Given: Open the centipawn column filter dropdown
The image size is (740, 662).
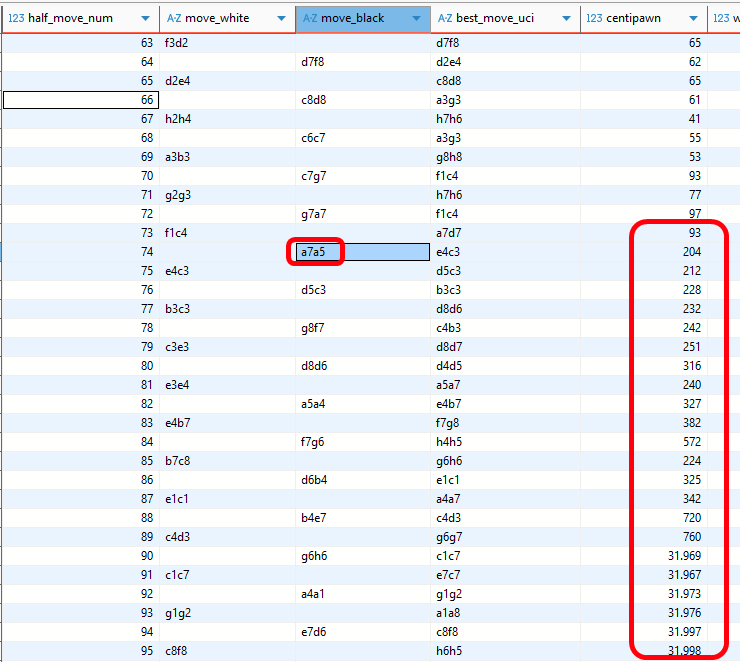Looking at the screenshot, I should [x=696, y=18].
